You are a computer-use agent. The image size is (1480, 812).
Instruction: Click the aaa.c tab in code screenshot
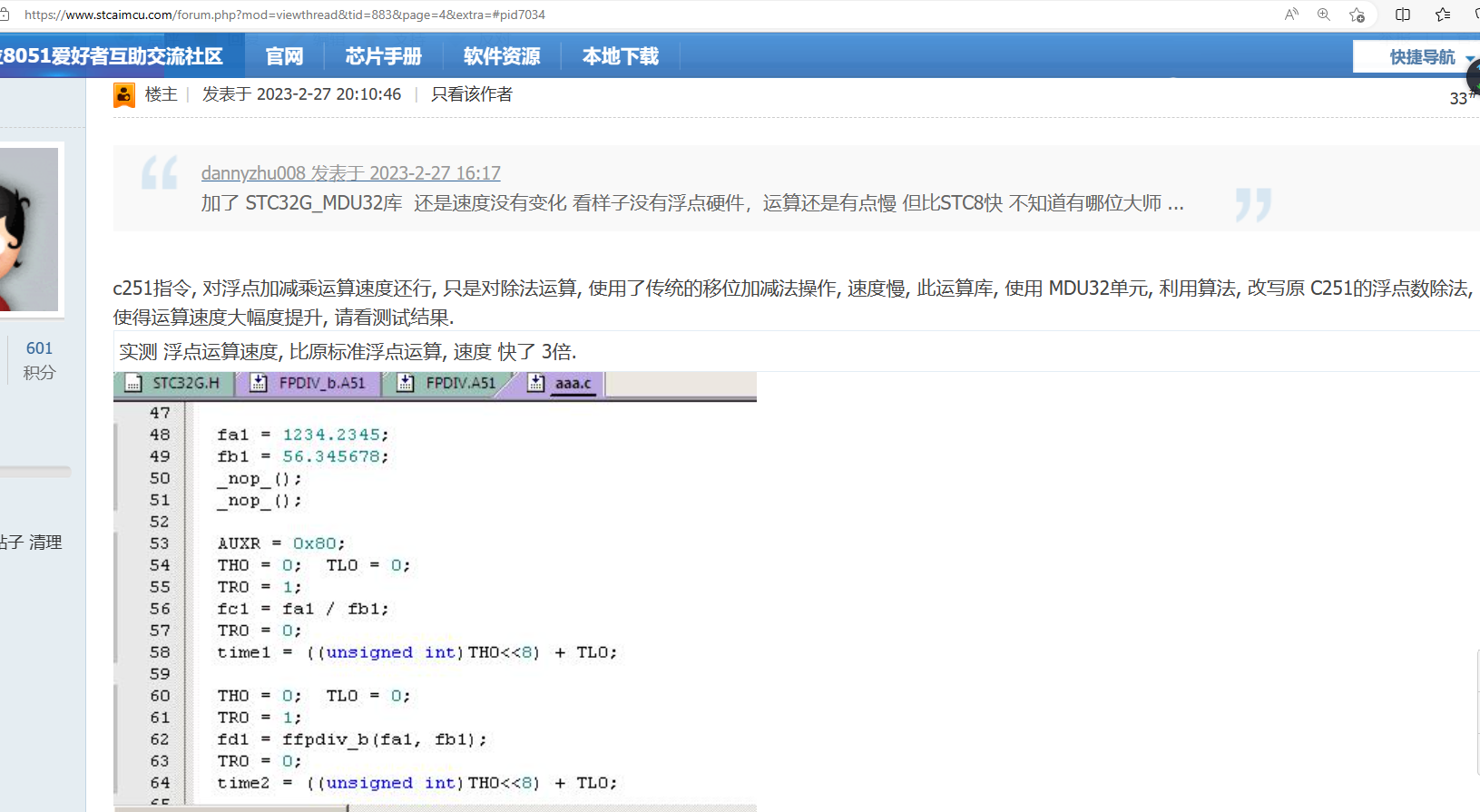563,384
